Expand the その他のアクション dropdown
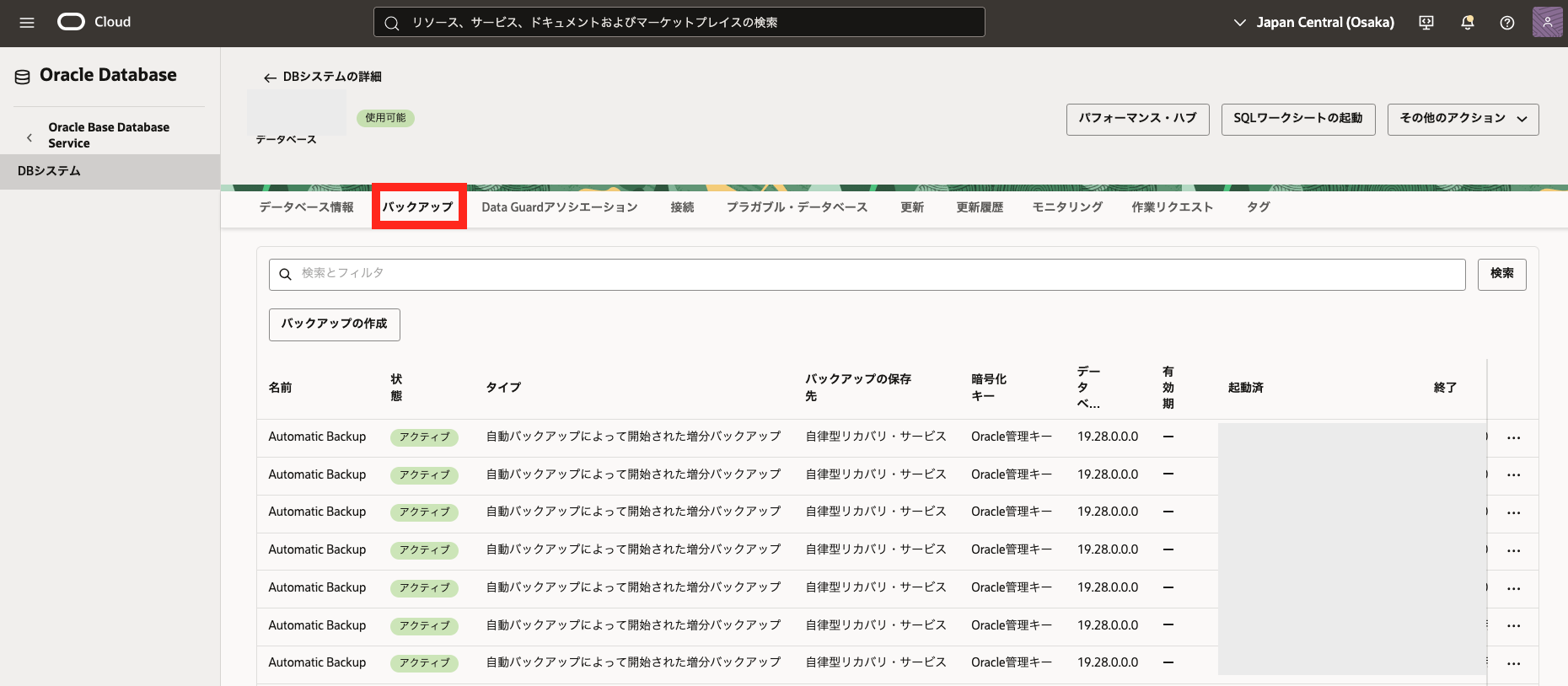The width and height of the screenshot is (1568, 686). [x=1463, y=119]
